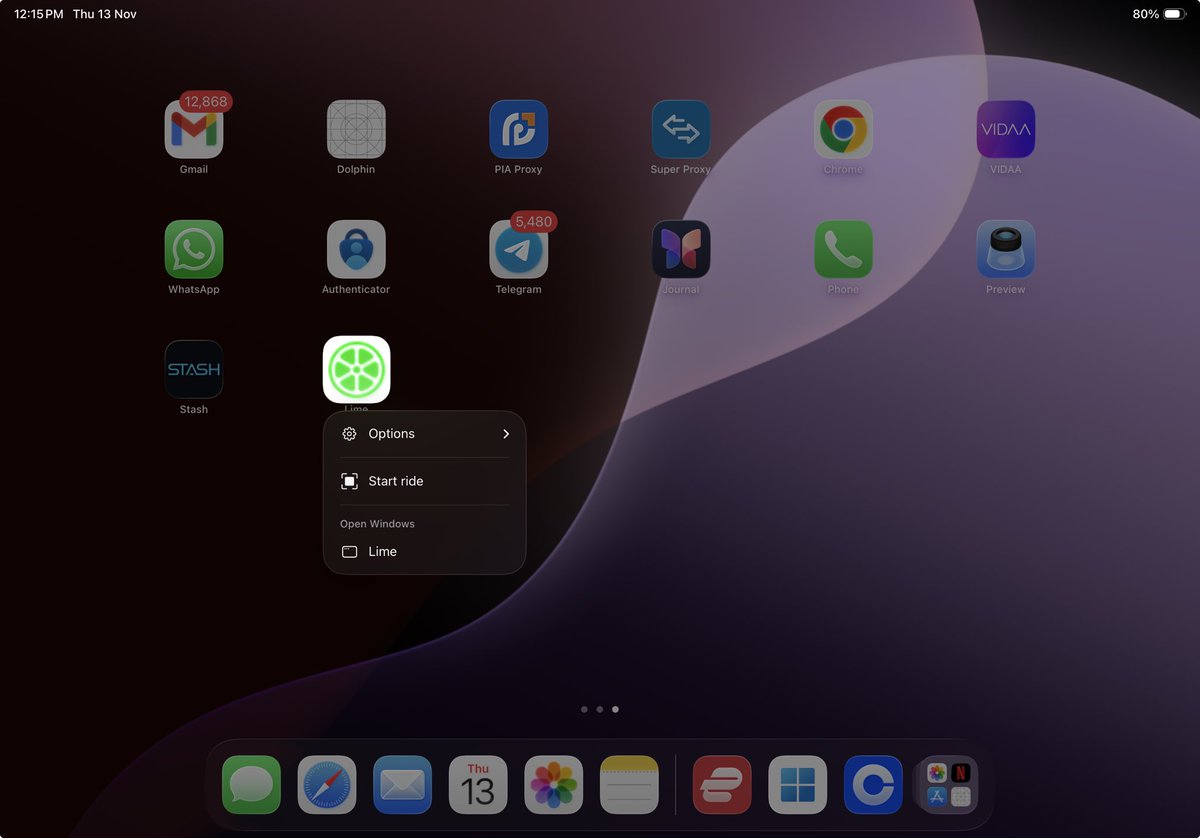1200x838 pixels.
Task: Launch the Authenticator app
Action: [x=356, y=249]
